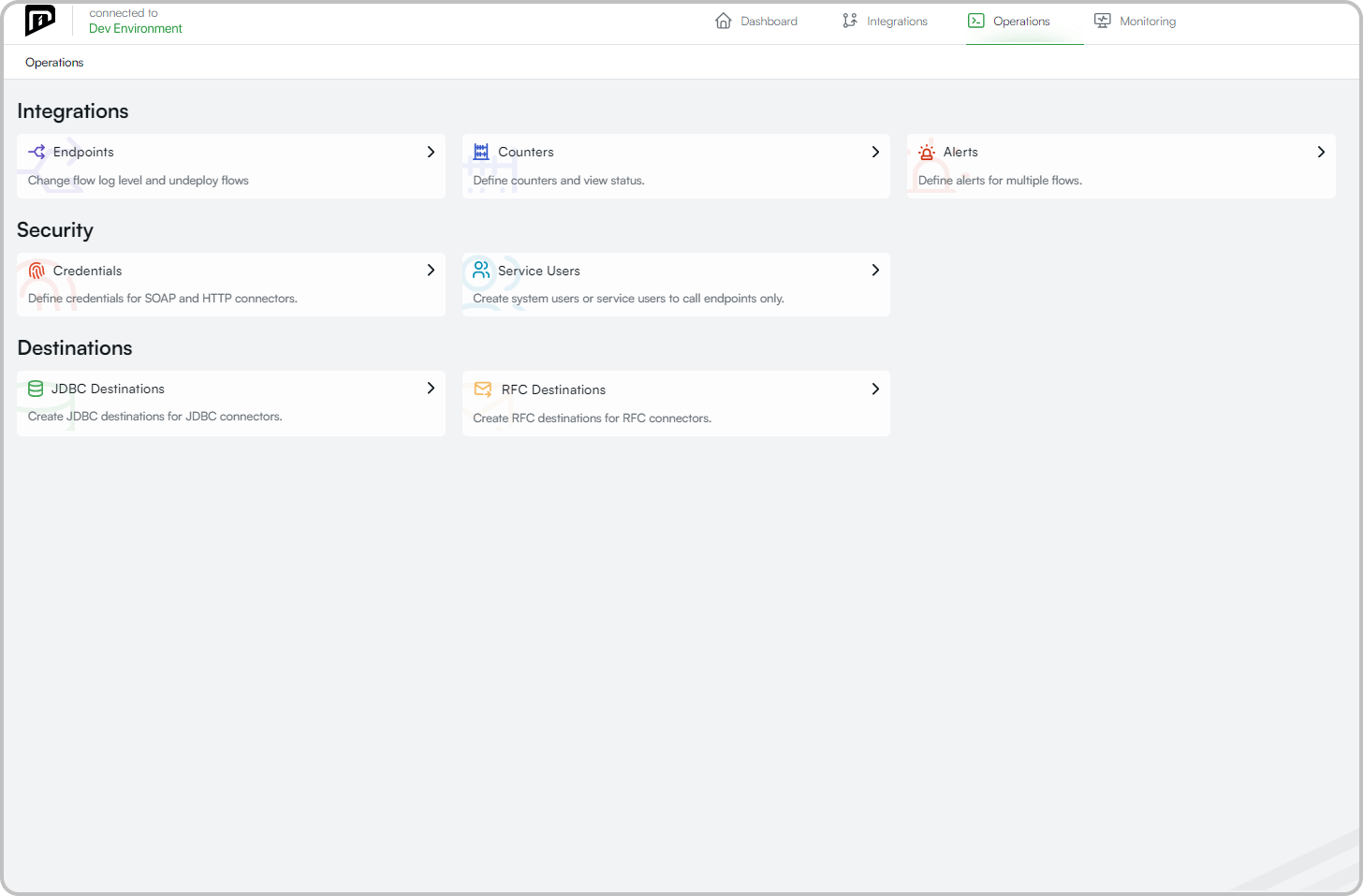Click the Monitoring screen icon
This screenshot has width=1363, height=896.
tap(1103, 20)
